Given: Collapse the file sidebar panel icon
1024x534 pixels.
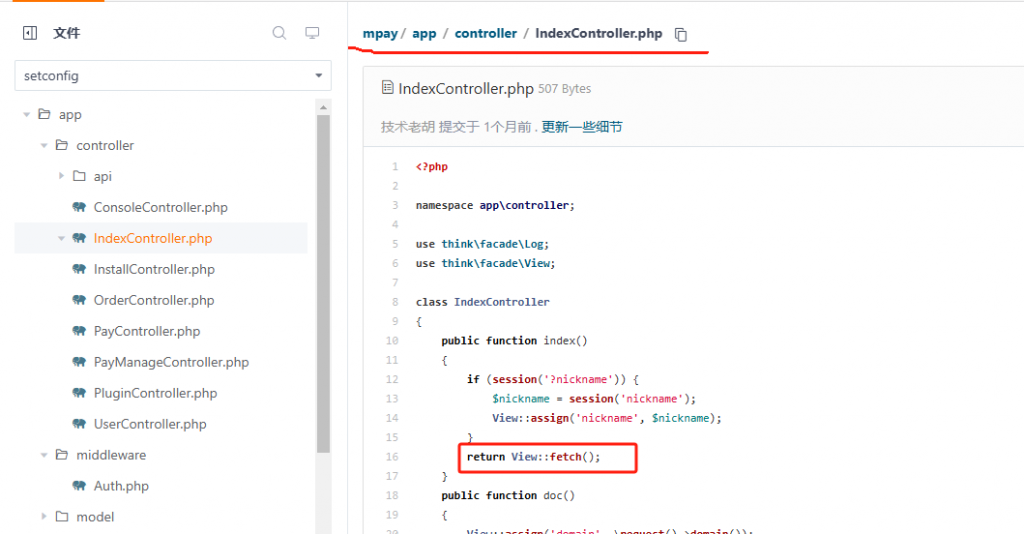Looking at the screenshot, I should (30, 33).
